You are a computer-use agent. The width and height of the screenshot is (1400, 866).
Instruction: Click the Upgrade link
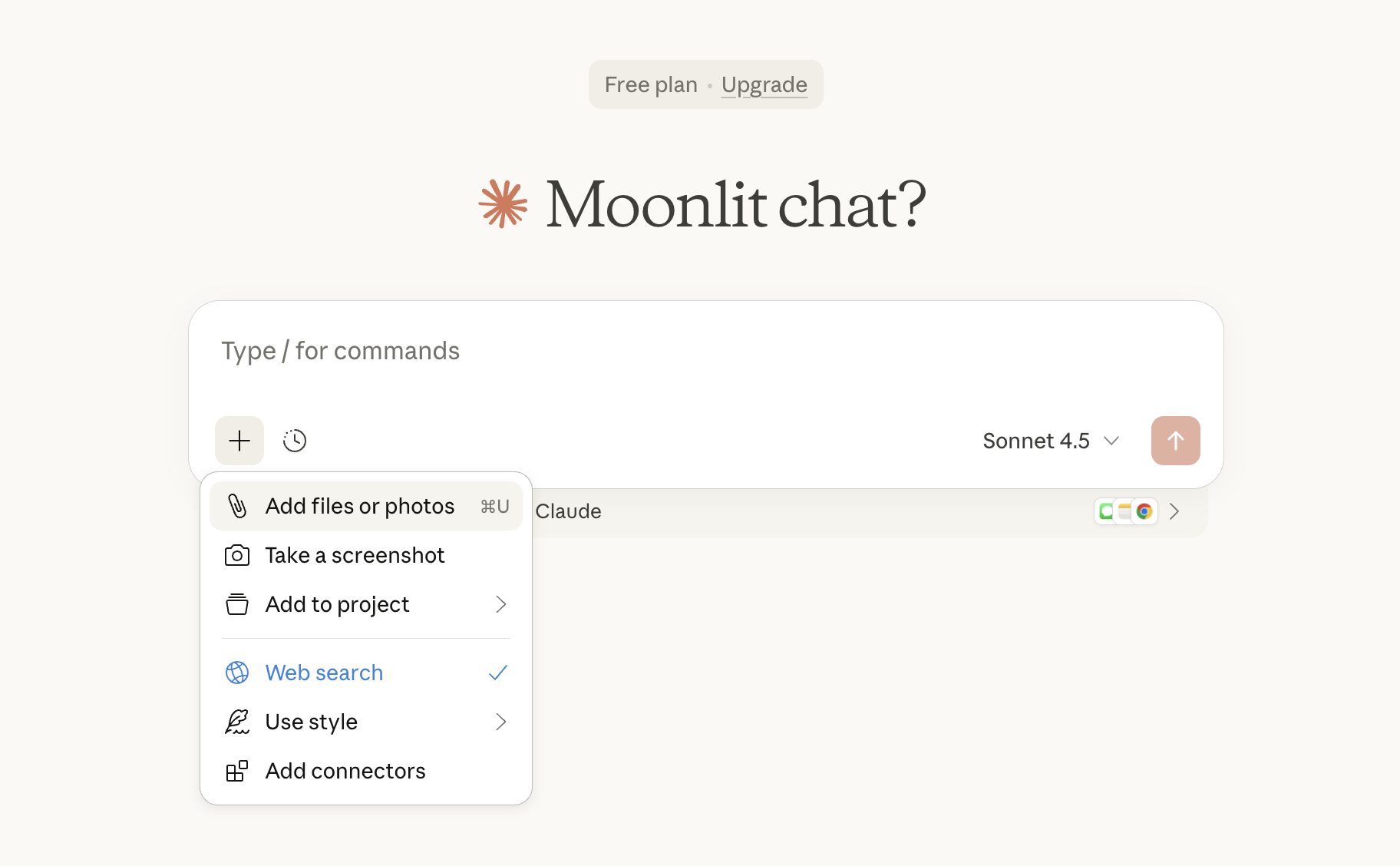(764, 84)
